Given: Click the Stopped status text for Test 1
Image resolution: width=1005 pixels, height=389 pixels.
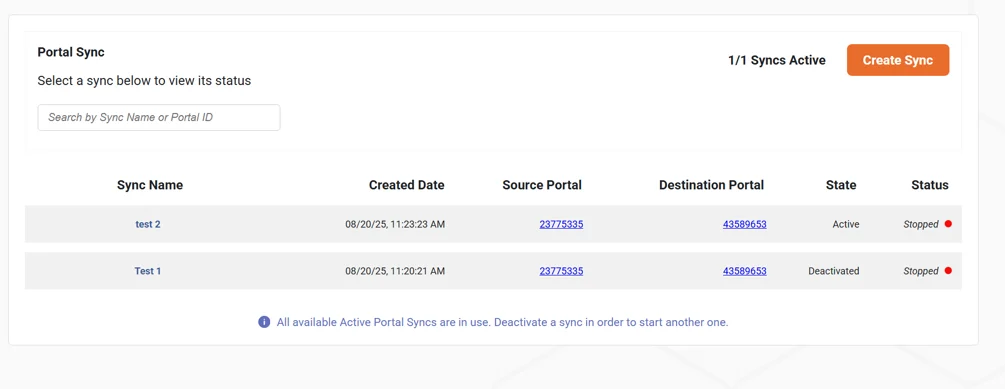Looking at the screenshot, I should (921, 271).
